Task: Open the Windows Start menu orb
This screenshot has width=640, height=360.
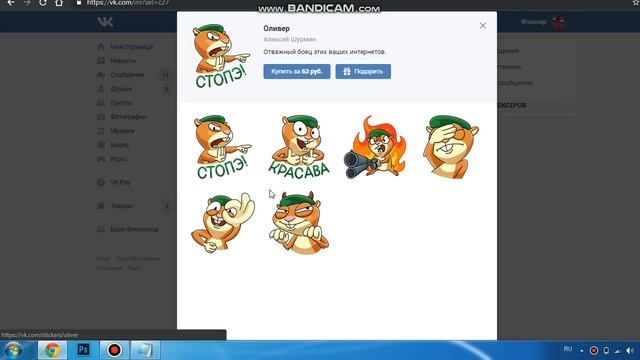Action: click(13, 350)
